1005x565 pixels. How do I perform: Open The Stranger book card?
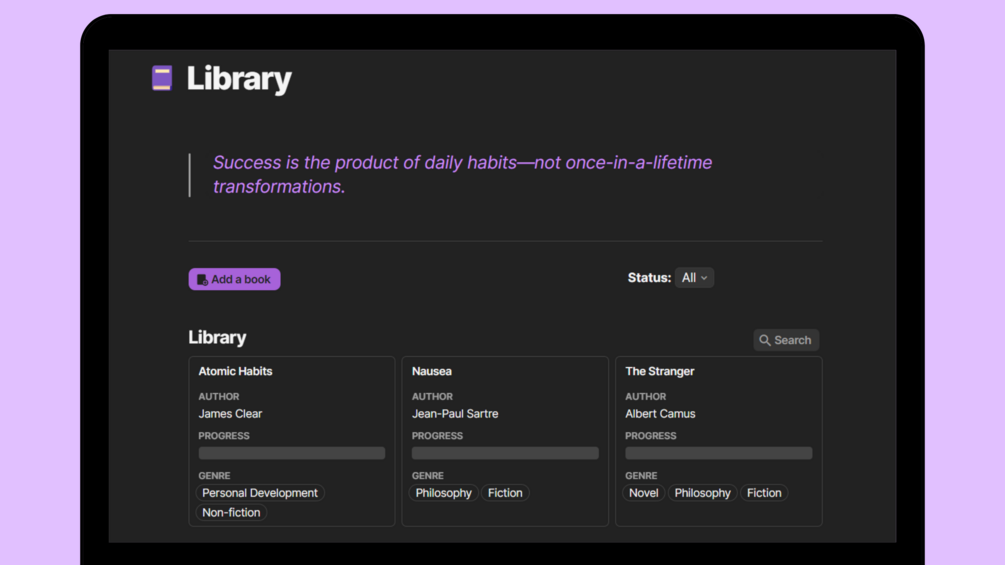coord(660,371)
